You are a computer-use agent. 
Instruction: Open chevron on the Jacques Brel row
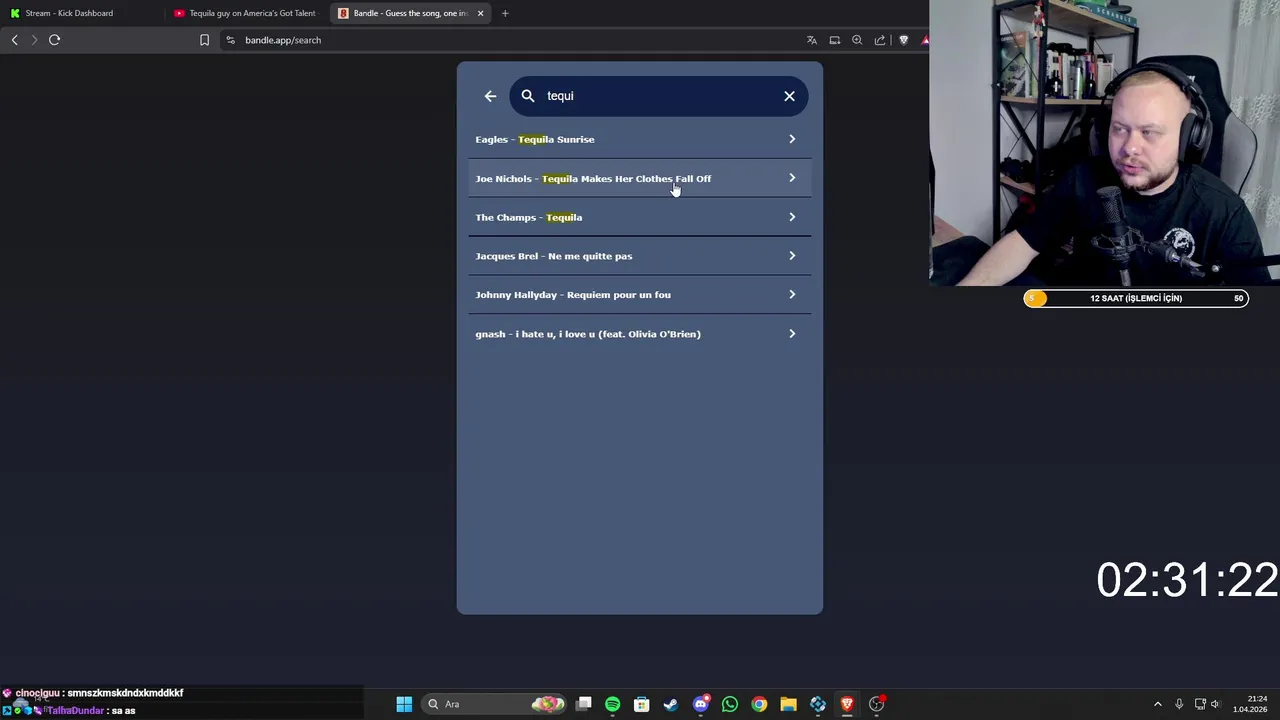click(792, 256)
